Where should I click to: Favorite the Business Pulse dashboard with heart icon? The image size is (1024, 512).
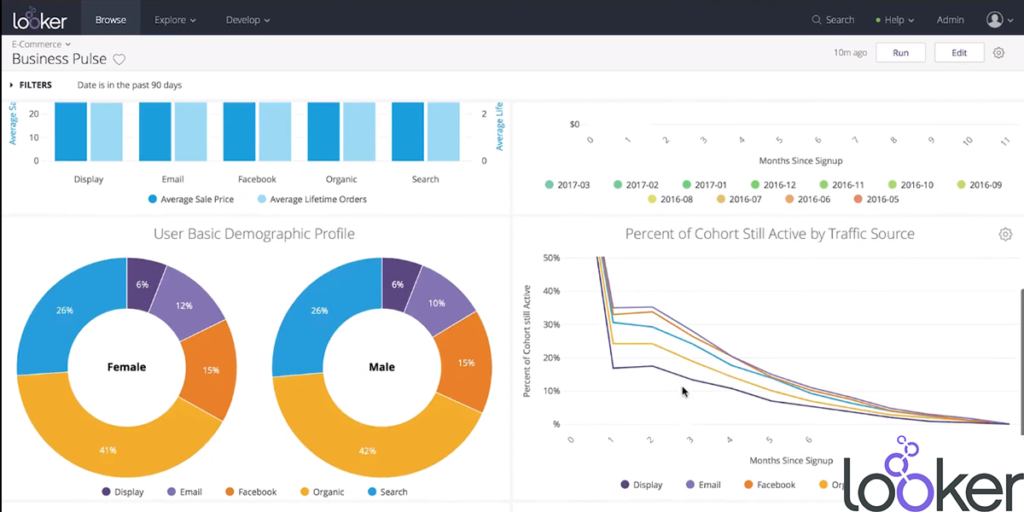coord(119,59)
